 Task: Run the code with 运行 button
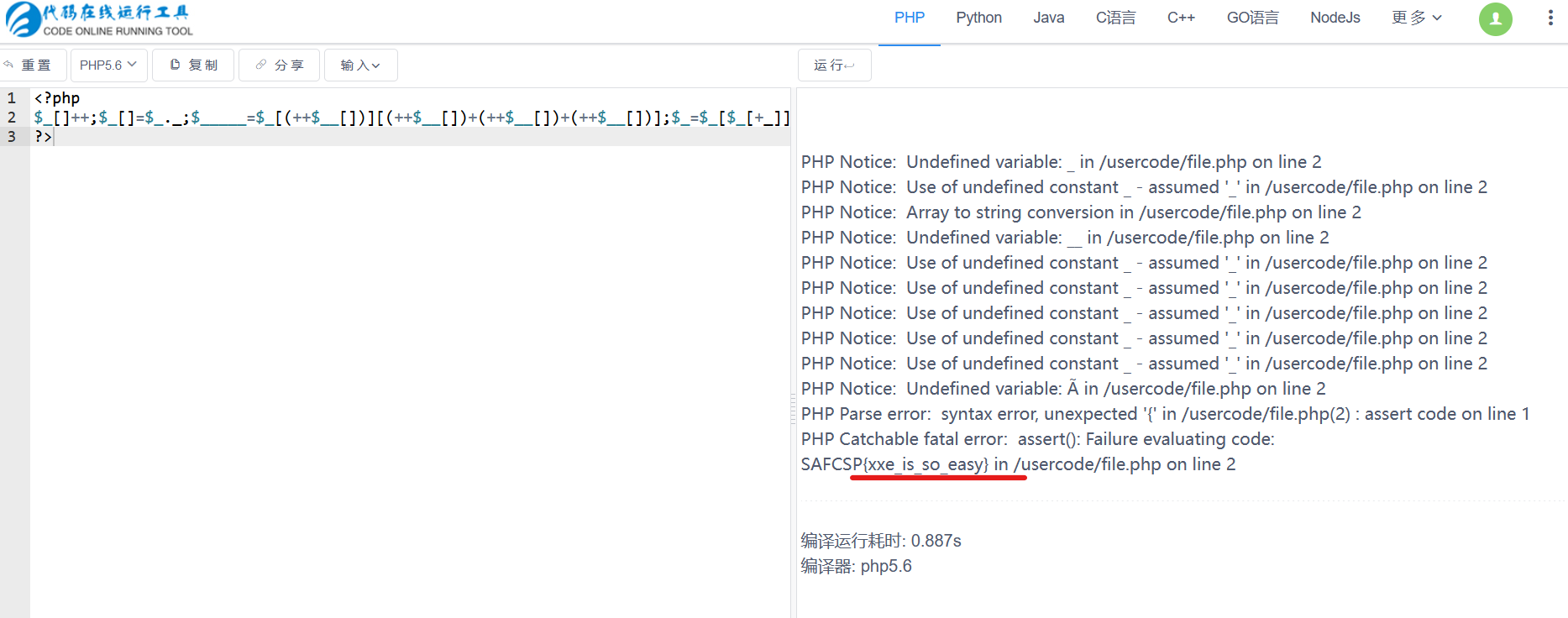(x=834, y=65)
